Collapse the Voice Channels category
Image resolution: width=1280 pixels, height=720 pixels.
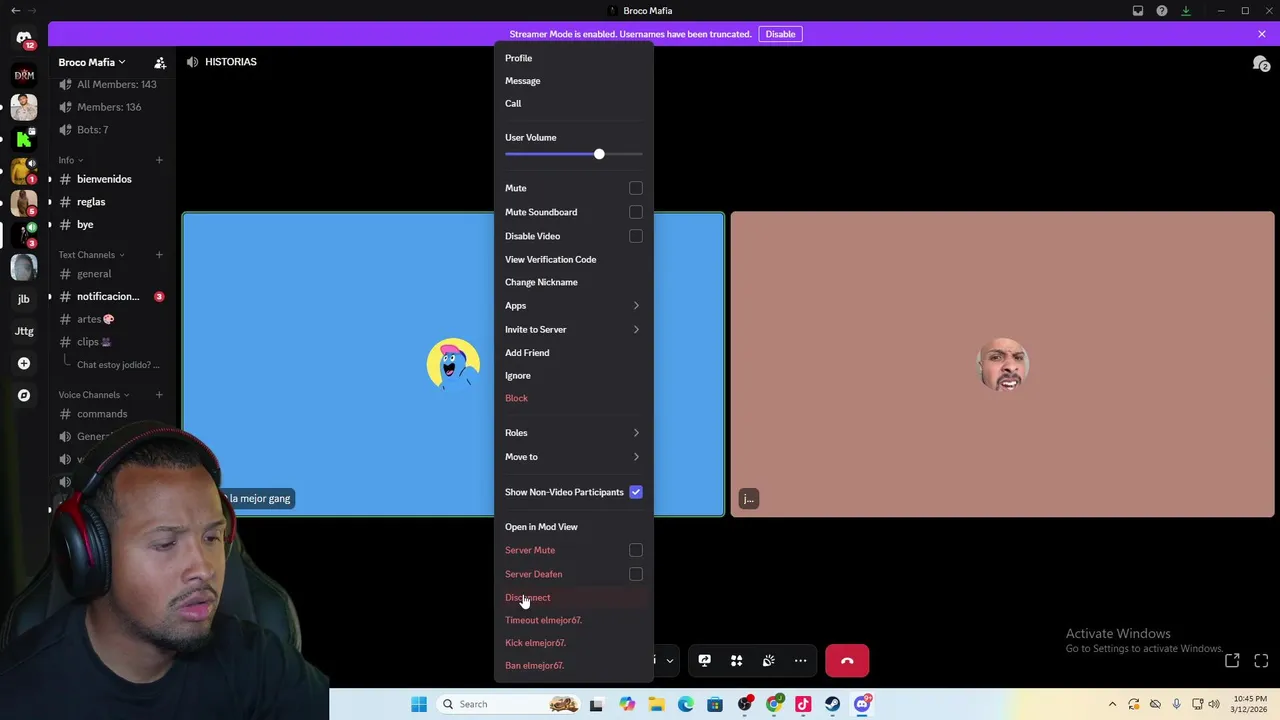[x=93, y=395]
